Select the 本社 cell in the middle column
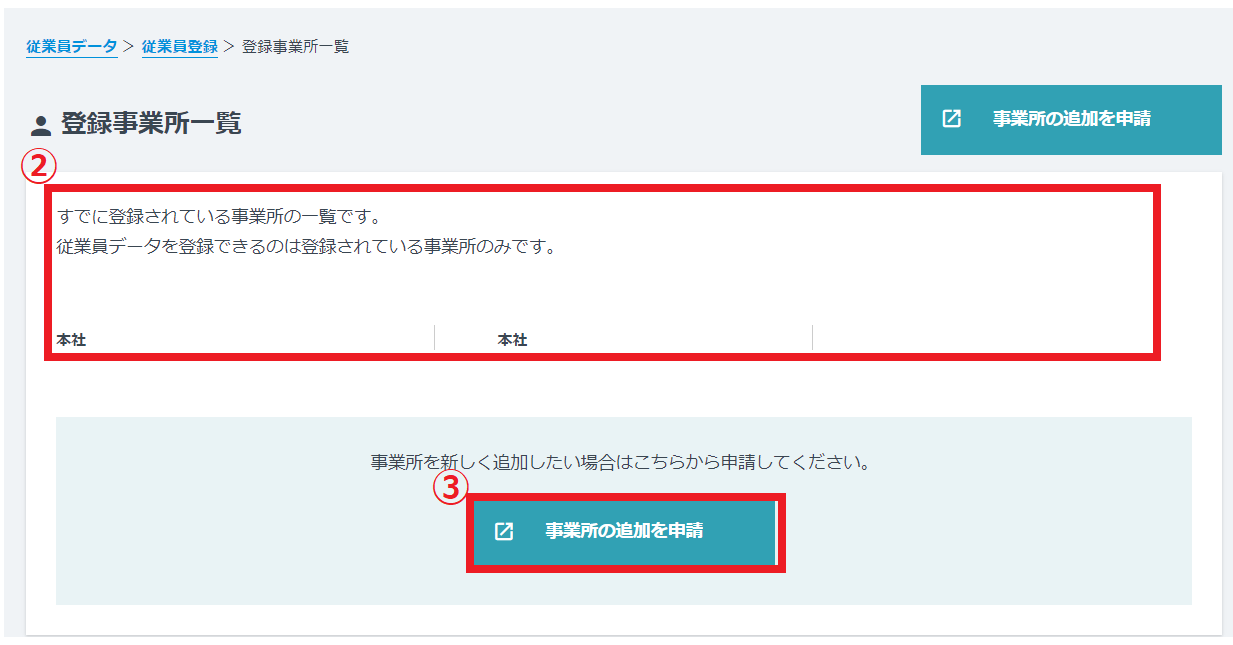 tap(512, 340)
